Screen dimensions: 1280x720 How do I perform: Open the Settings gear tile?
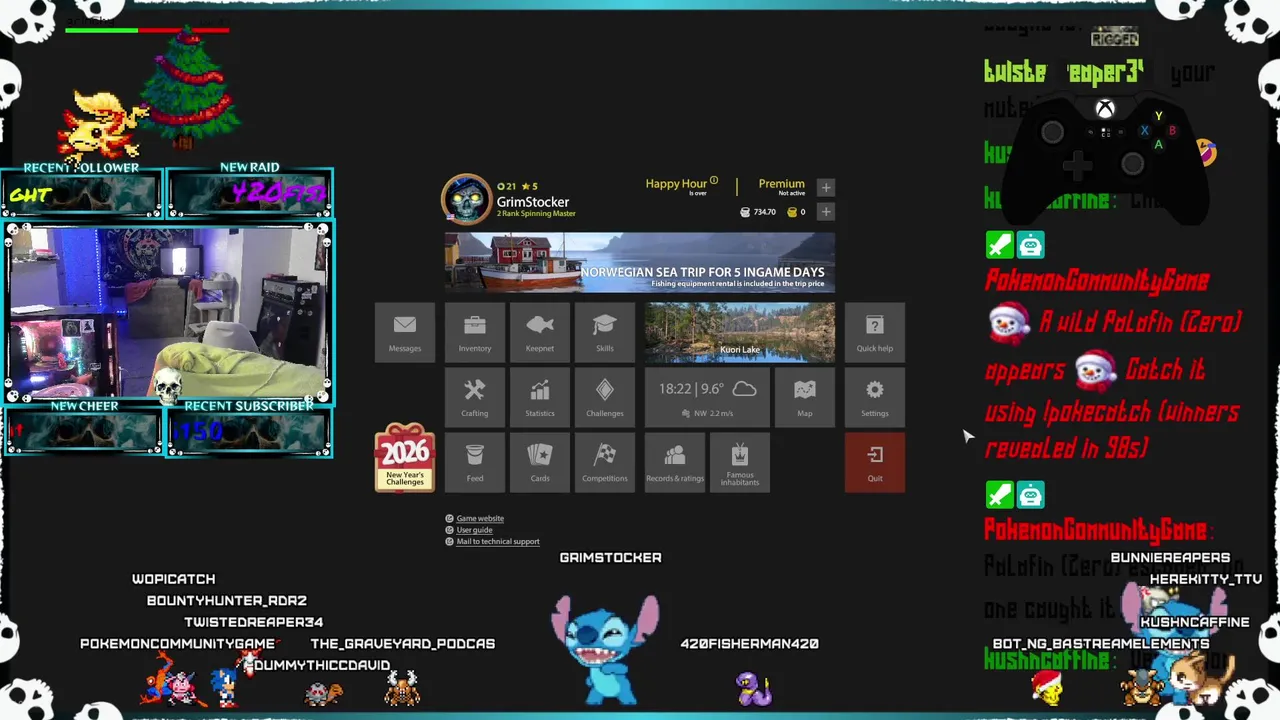click(875, 398)
